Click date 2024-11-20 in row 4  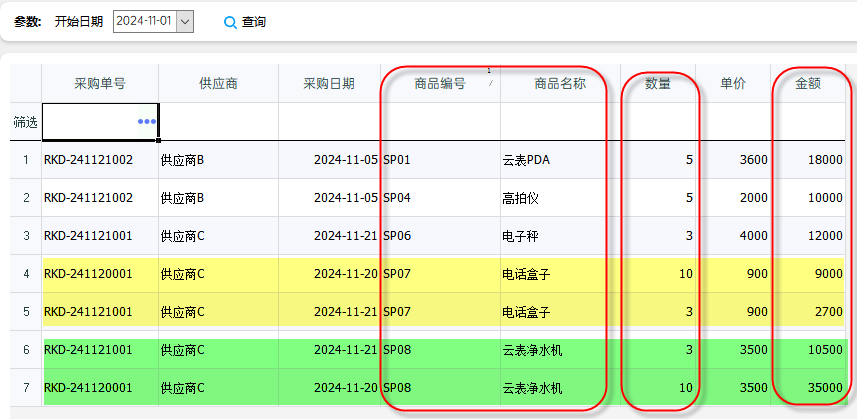click(345, 274)
